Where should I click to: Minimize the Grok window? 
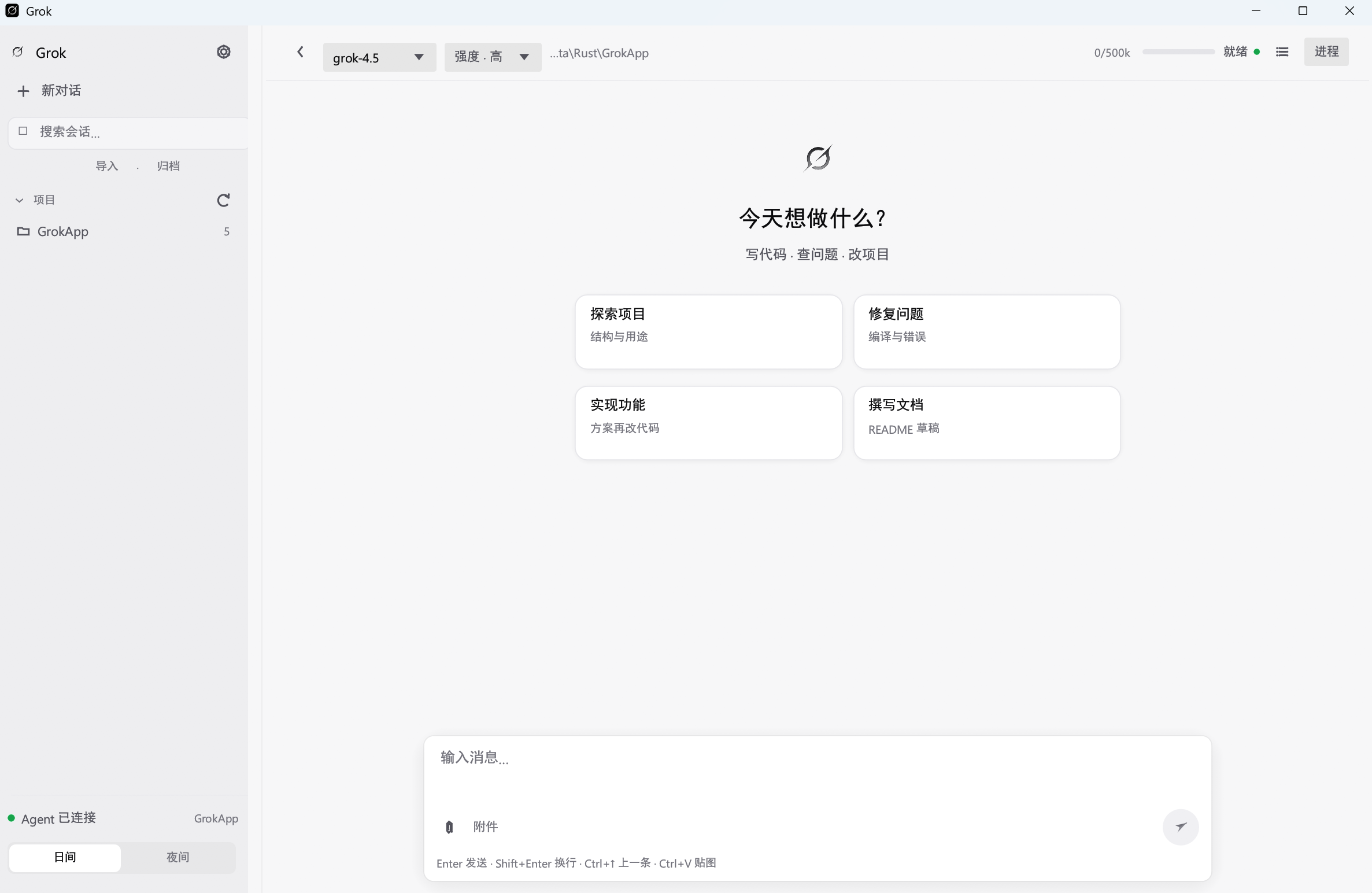(1256, 11)
